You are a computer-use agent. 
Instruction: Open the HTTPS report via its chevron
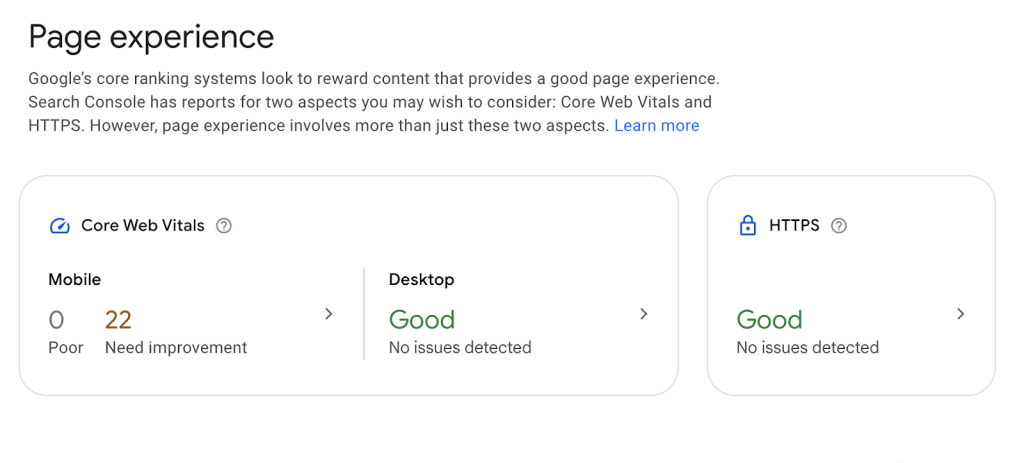tap(961, 314)
